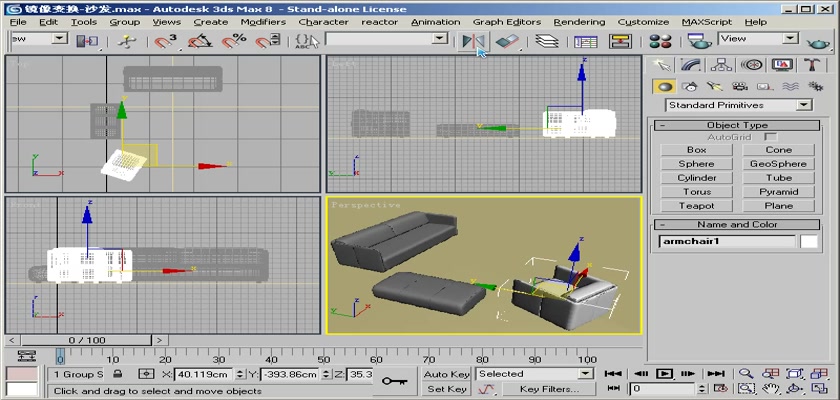Expand the Standard Primitives dropdown
Screen dimensions: 840x400
click(804, 105)
